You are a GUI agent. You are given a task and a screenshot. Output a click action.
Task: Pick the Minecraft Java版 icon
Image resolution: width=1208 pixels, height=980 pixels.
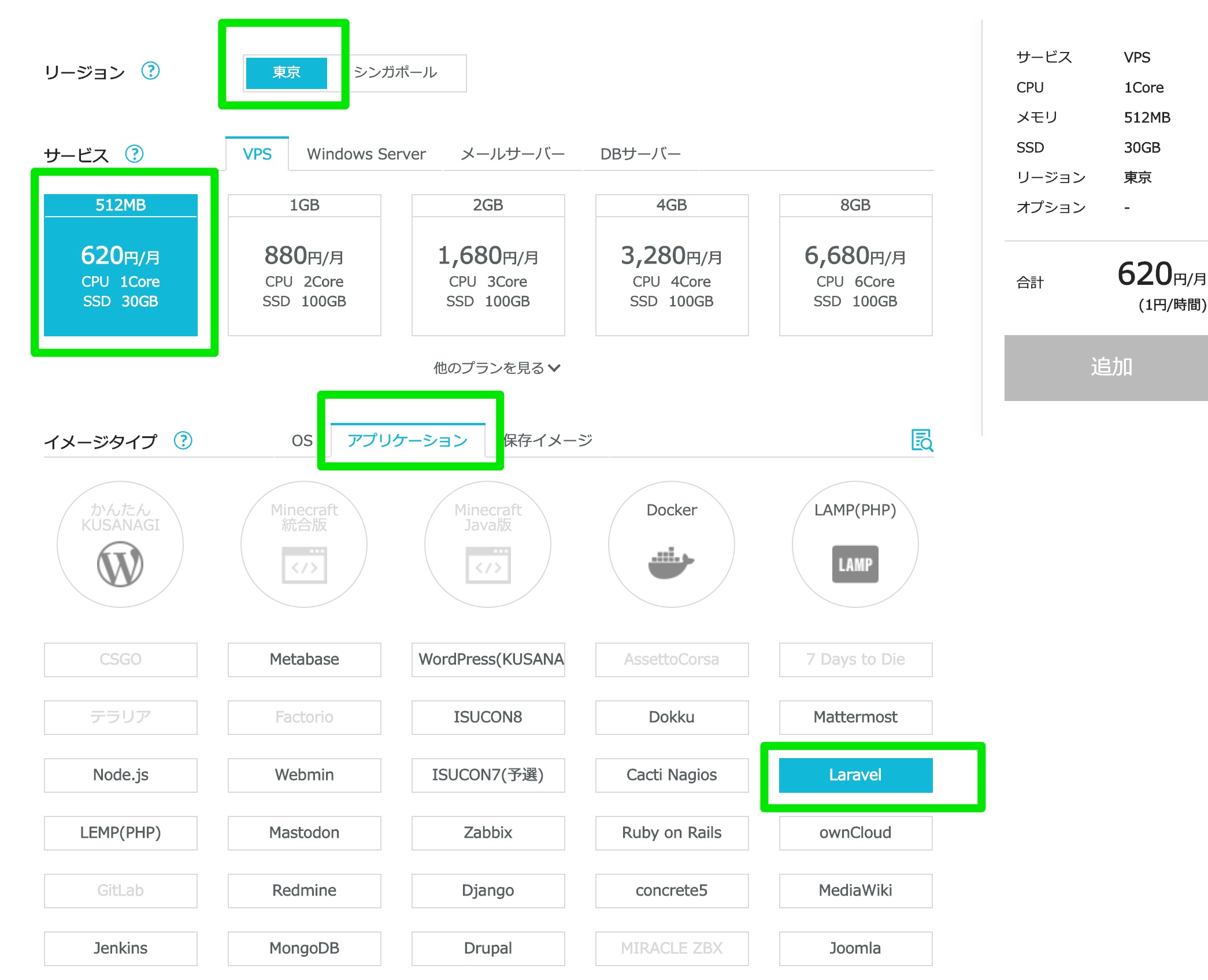488,544
